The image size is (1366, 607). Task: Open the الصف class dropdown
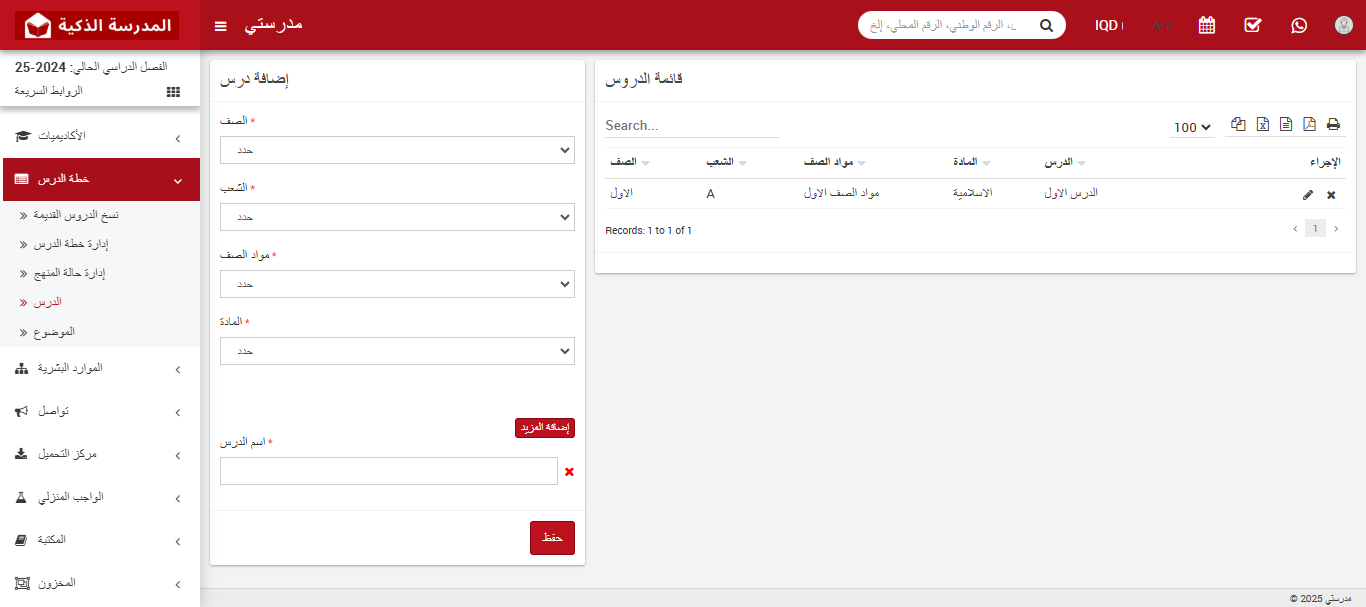(397, 150)
